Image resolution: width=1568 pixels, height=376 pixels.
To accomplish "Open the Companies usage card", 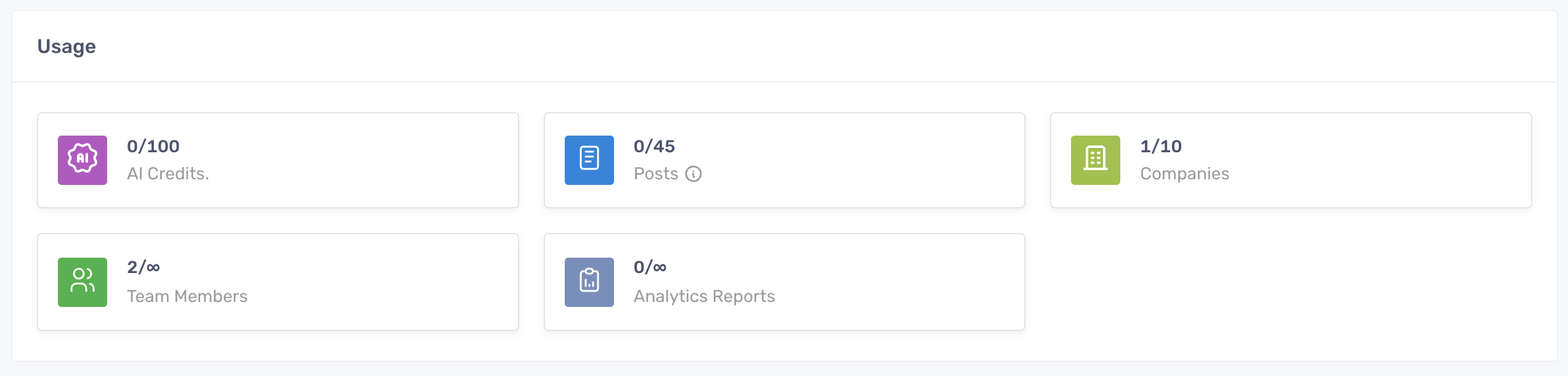I will click(x=1291, y=160).
